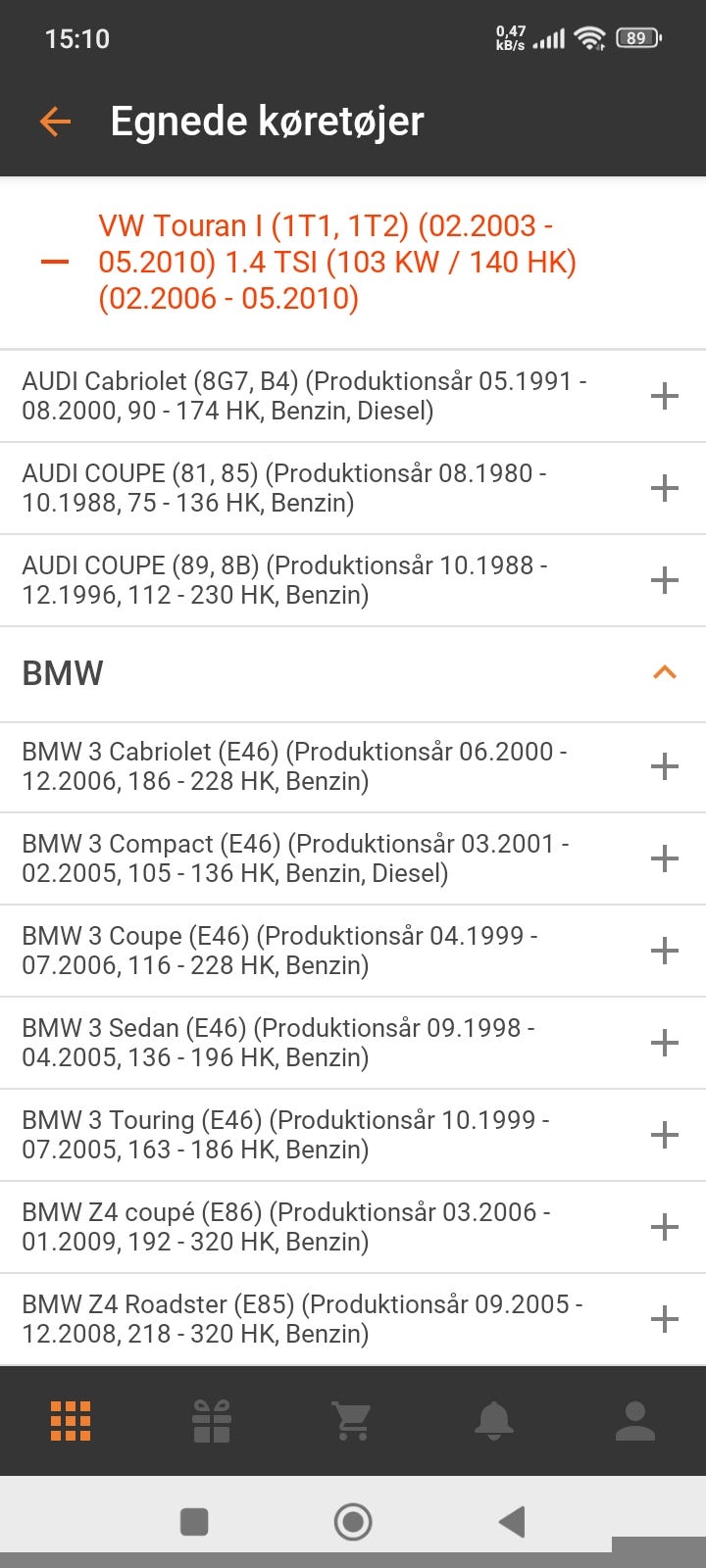
Task: Tap the BMW Z4 coupé (E86) entry text
Action: [286, 1227]
